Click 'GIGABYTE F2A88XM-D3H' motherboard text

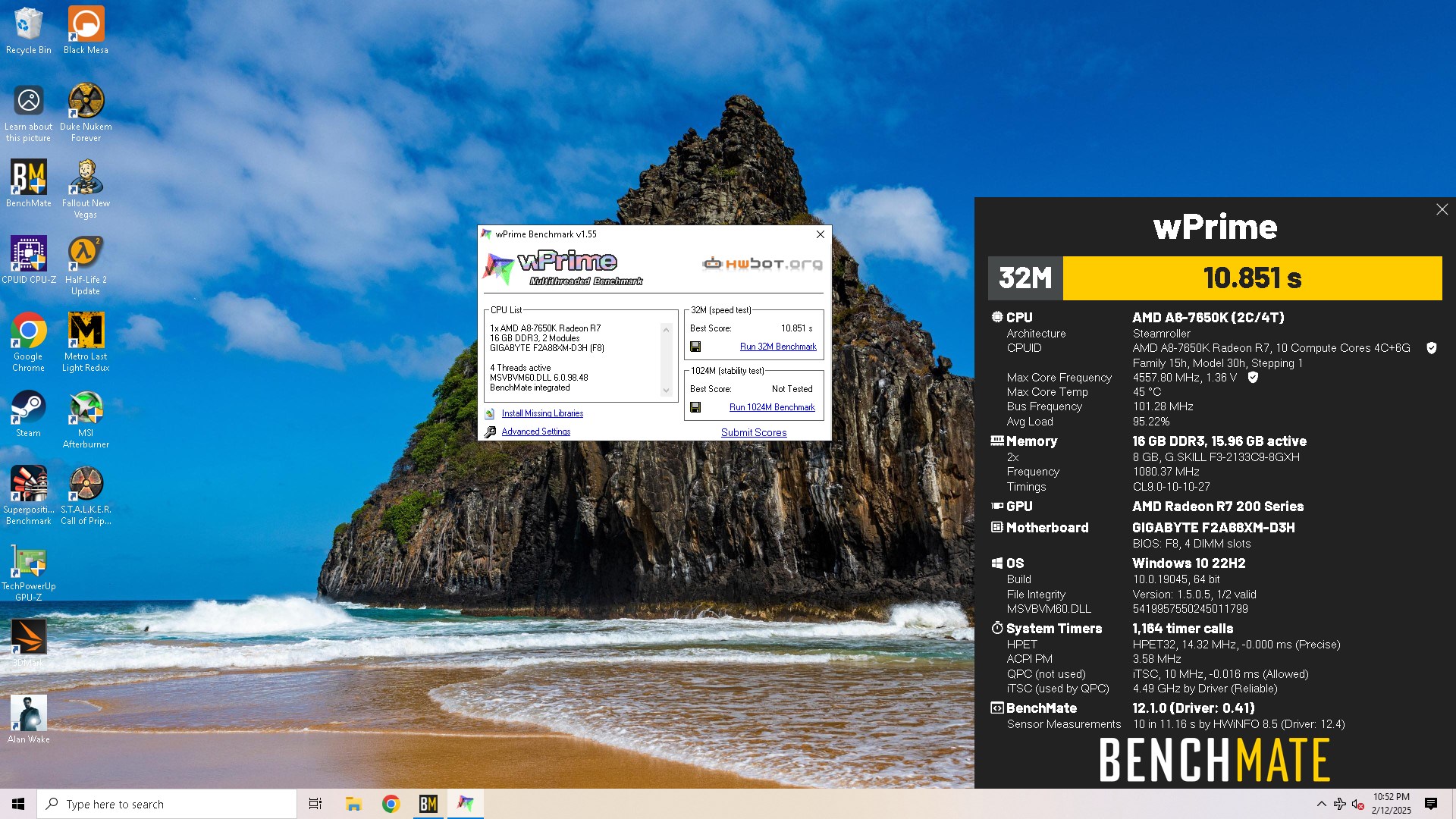pos(1213,528)
